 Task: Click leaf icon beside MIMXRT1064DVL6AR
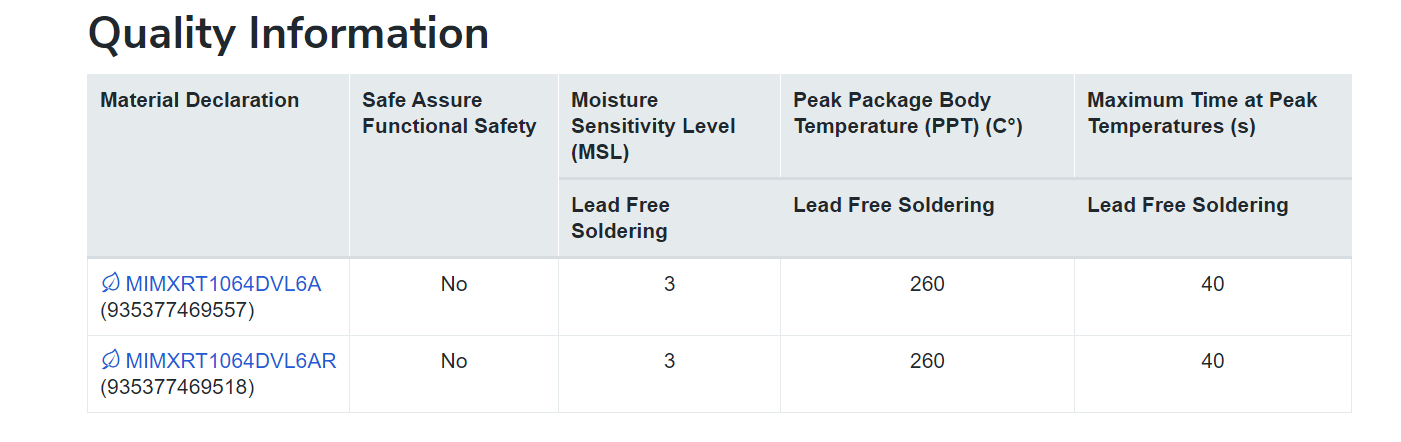point(110,361)
